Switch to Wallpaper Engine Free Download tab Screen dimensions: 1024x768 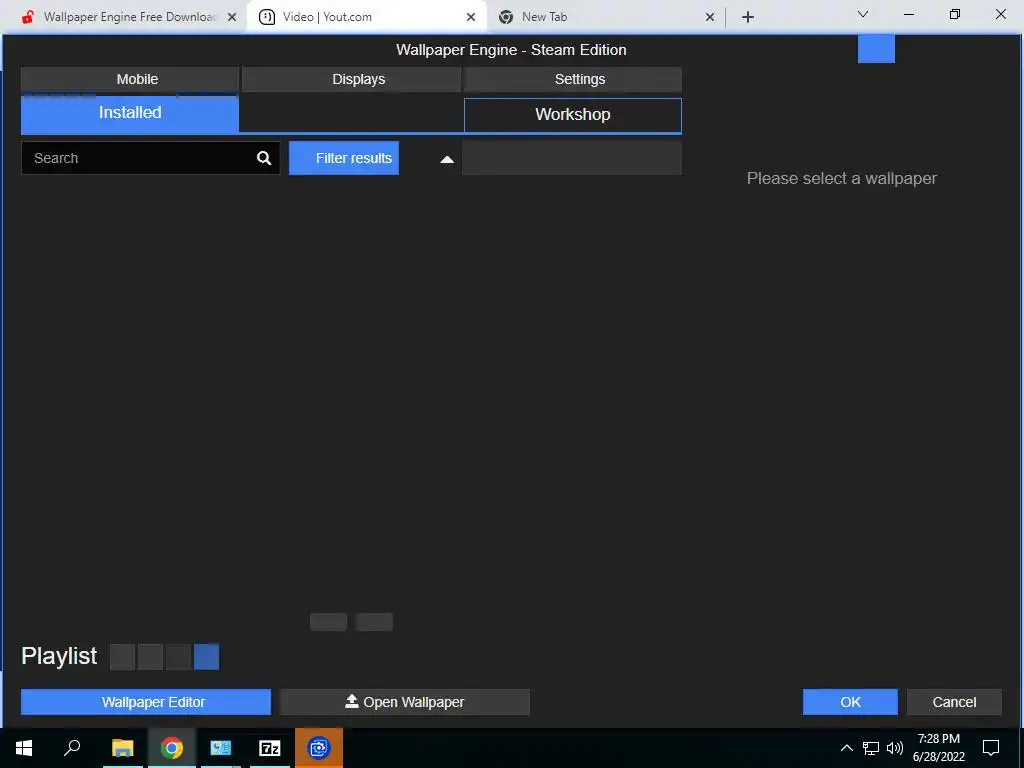[129, 17]
